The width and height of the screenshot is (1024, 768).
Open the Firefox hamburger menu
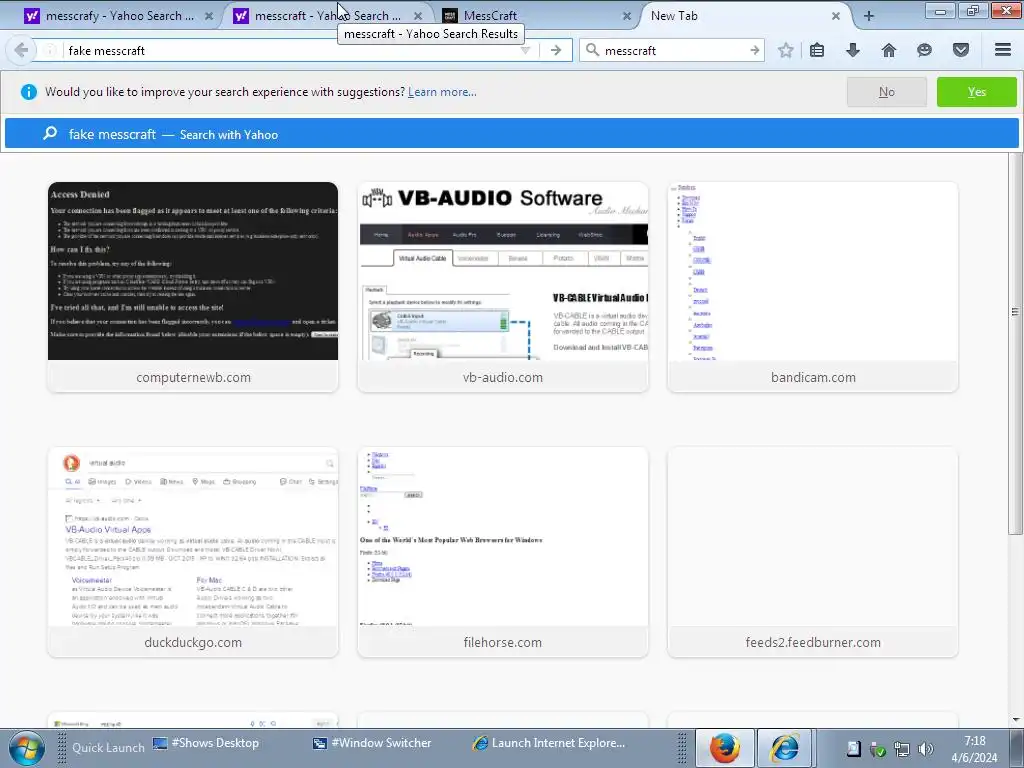(1003, 50)
